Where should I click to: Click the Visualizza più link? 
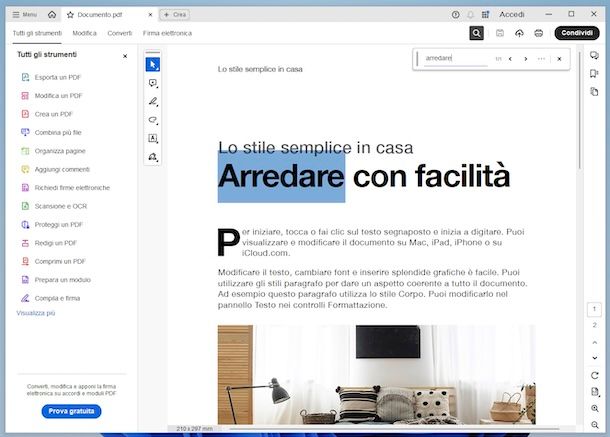[36, 313]
